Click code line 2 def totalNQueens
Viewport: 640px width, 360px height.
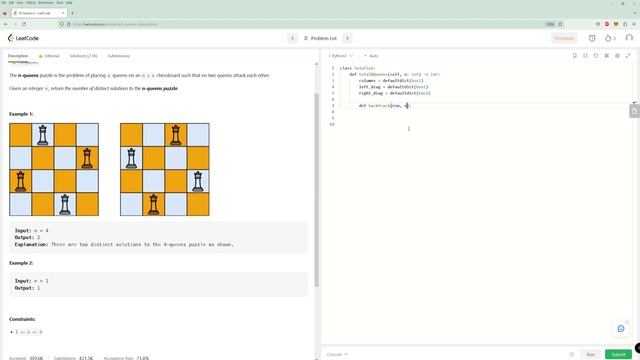pyautogui.click(x=394, y=74)
